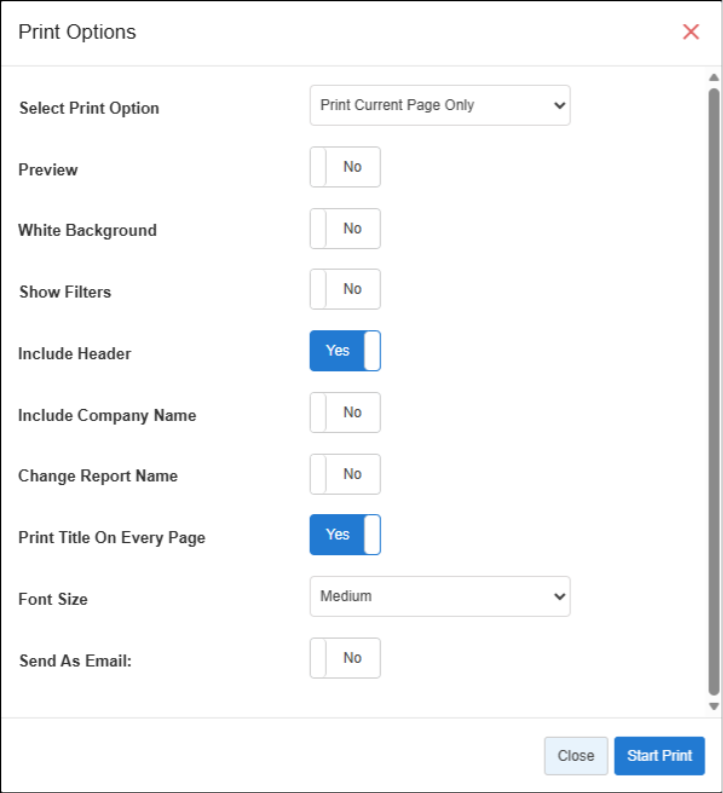Turn on White Background switch
The height and width of the screenshot is (793, 723).
click(x=345, y=229)
